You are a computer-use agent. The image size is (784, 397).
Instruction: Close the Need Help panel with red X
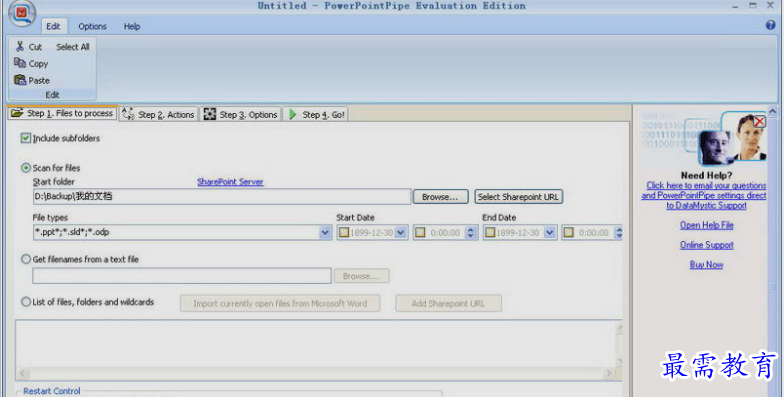760,122
